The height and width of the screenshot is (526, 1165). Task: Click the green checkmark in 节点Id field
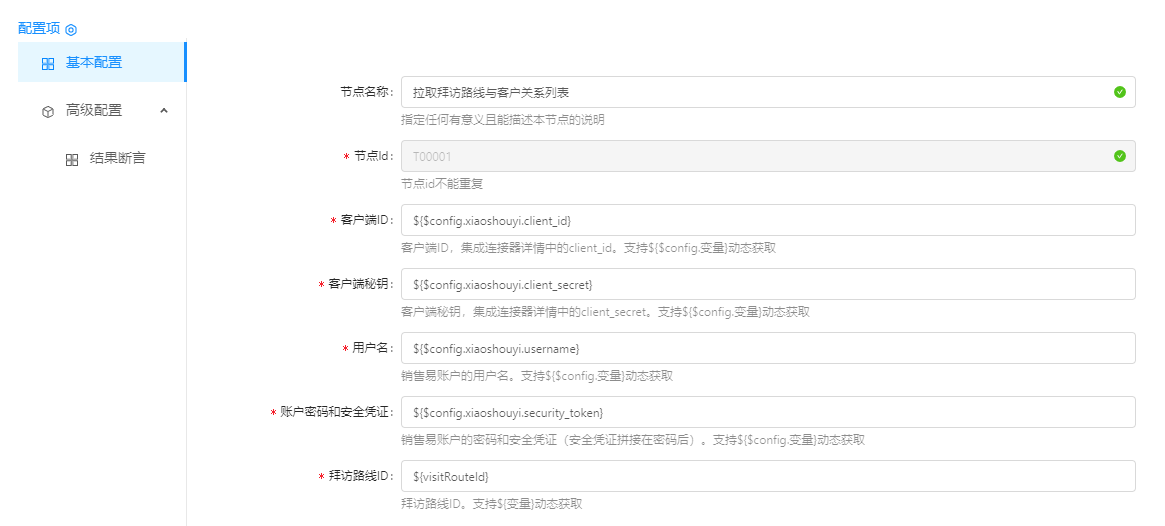click(x=1119, y=156)
